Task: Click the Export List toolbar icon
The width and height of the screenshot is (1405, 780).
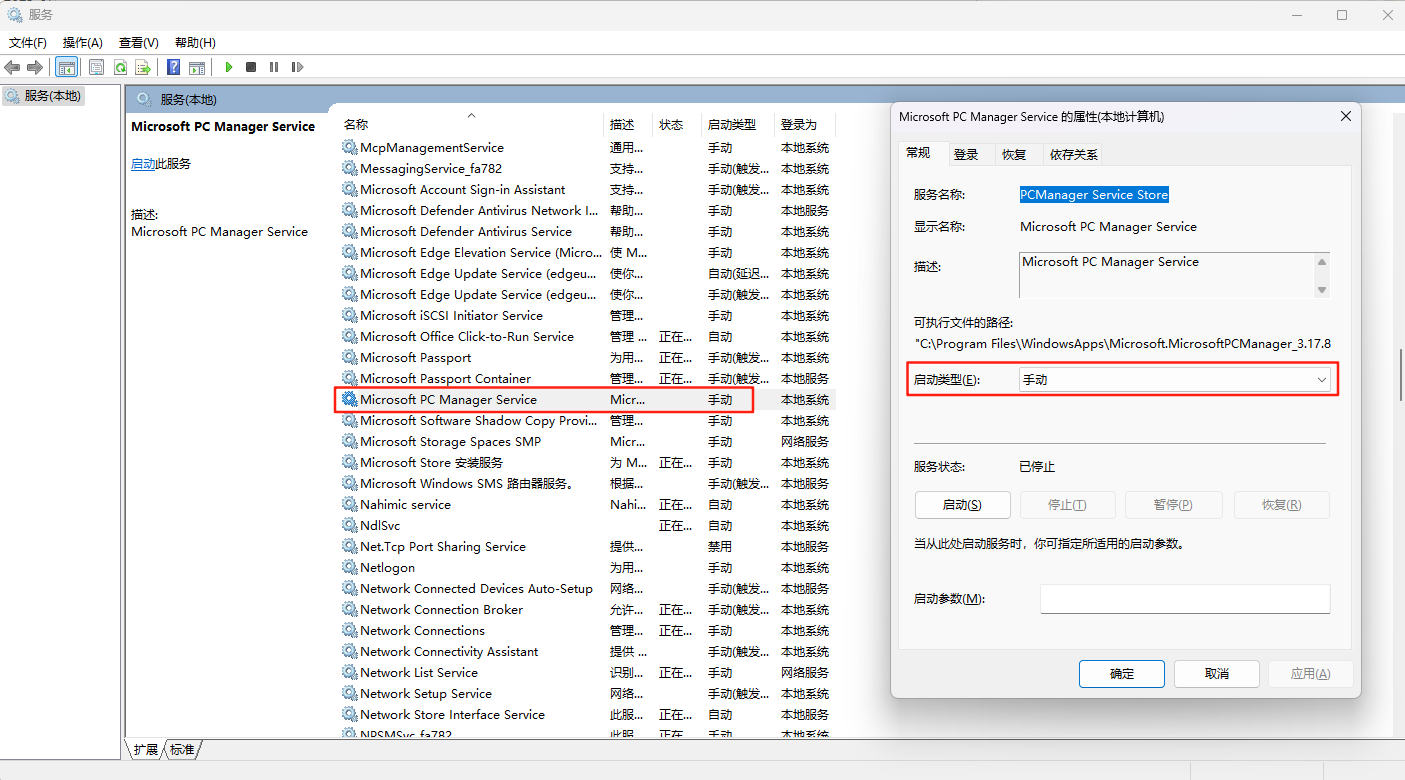Action: [x=143, y=67]
